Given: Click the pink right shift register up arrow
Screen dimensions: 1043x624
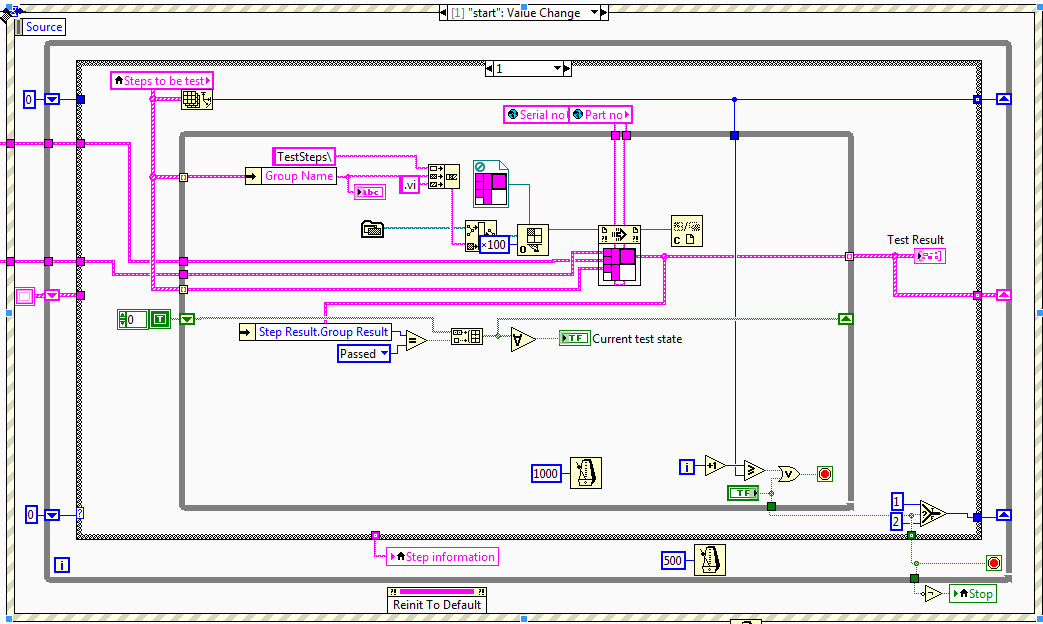Looking at the screenshot, I should point(1004,295).
